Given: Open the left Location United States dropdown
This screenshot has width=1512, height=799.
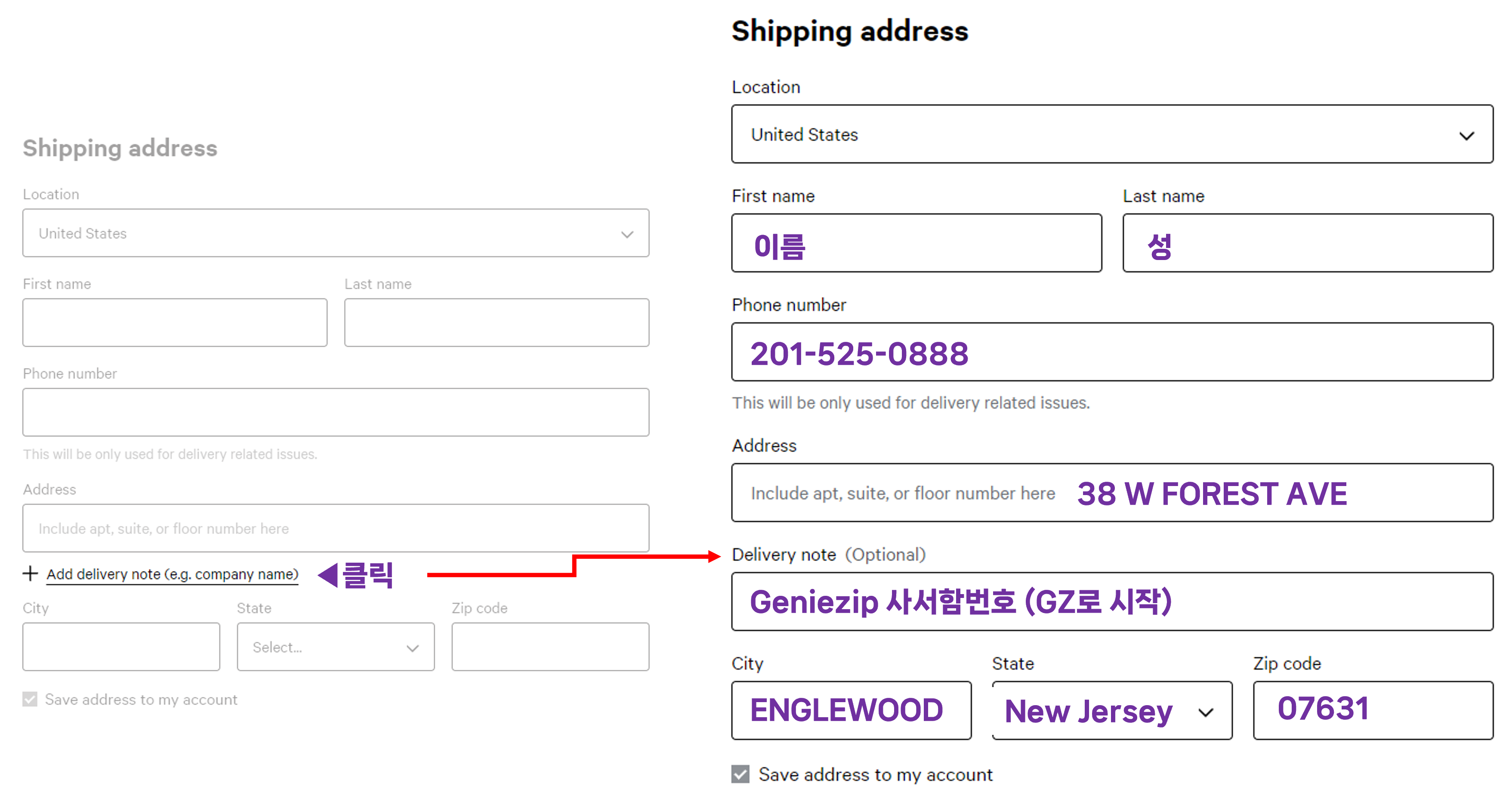Looking at the screenshot, I should tap(336, 233).
